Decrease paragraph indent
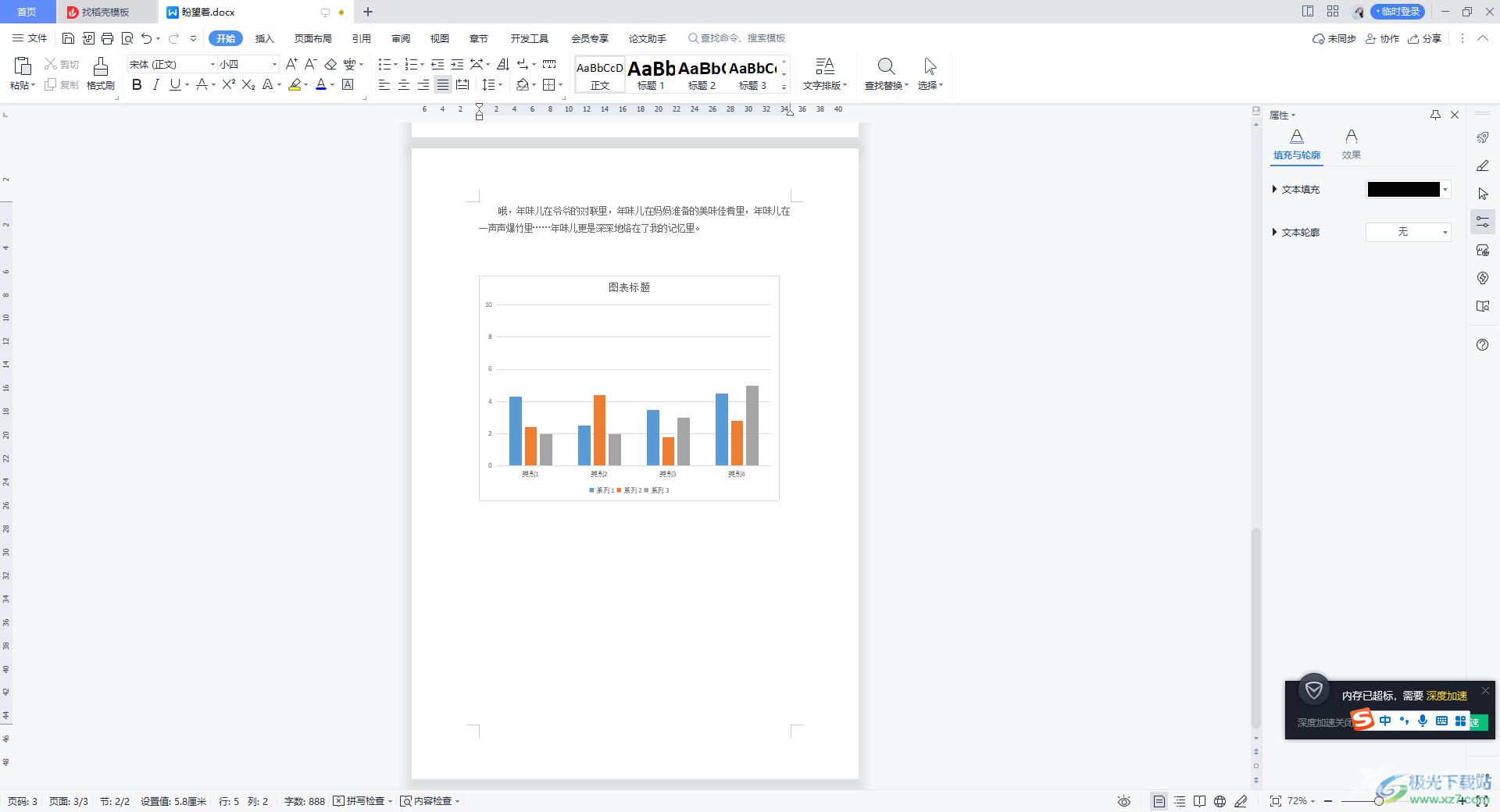The width and height of the screenshot is (1500, 812). (437, 64)
